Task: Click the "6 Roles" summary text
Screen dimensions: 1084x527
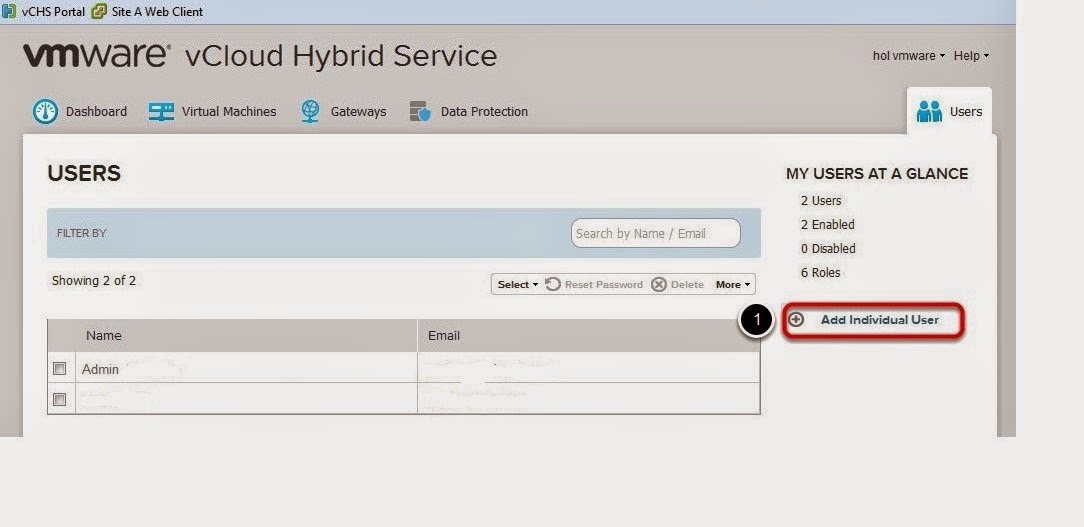Action: (821, 272)
